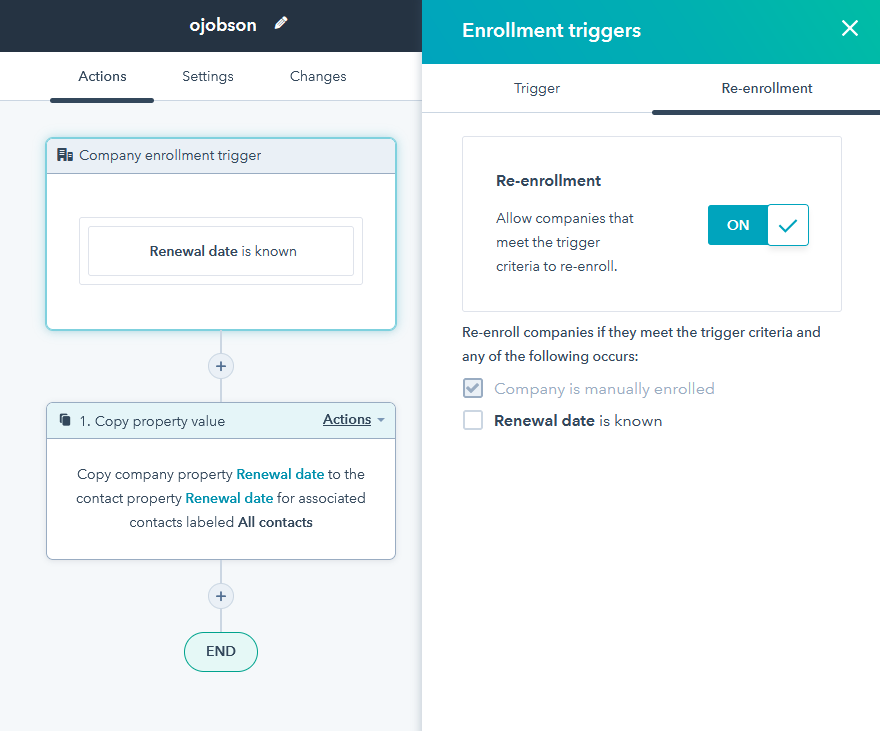Click the plus icon below the trigger card
880x731 pixels.
[x=220, y=366]
